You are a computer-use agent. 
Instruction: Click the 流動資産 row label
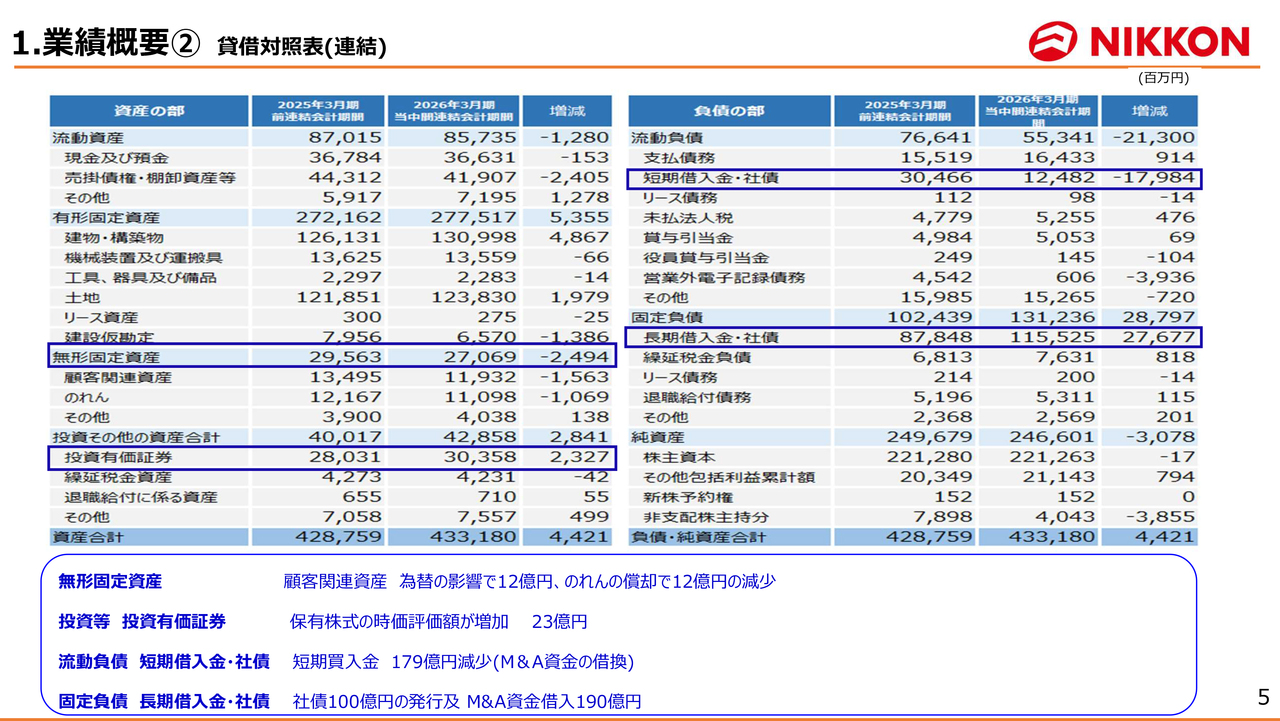[x=88, y=137]
